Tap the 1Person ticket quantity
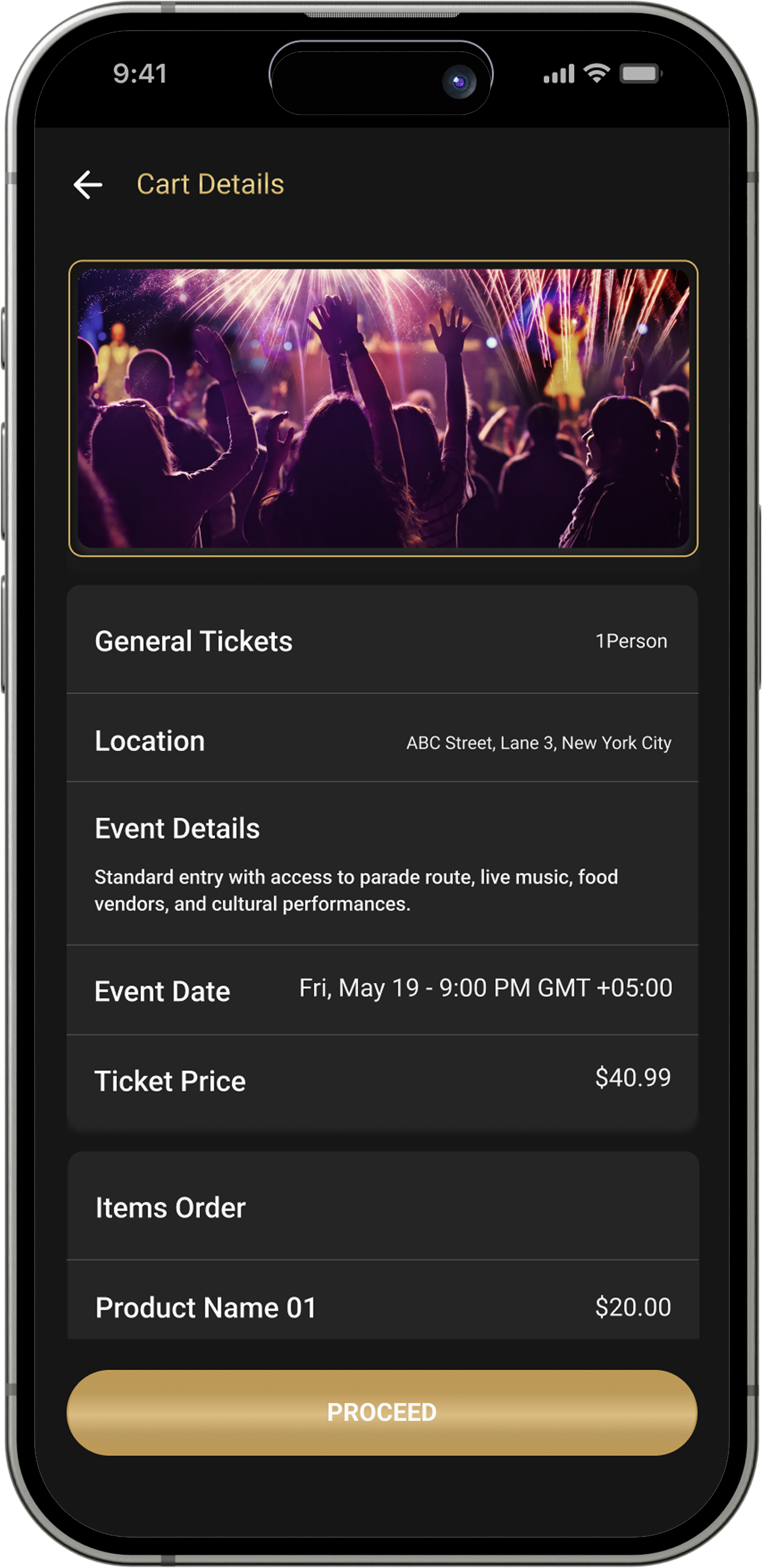Image resolution: width=762 pixels, height=1568 pixels. click(x=631, y=641)
